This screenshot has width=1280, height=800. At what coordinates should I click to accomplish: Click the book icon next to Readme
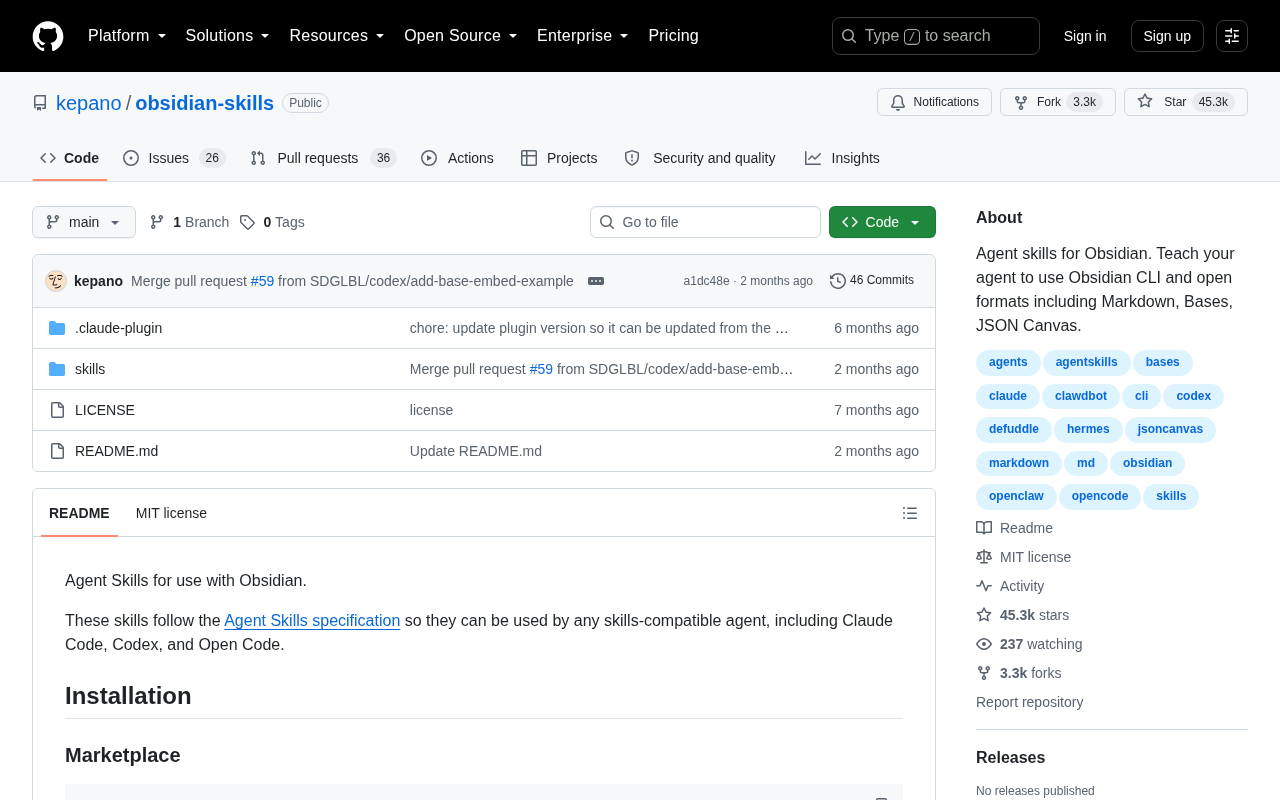(984, 528)
